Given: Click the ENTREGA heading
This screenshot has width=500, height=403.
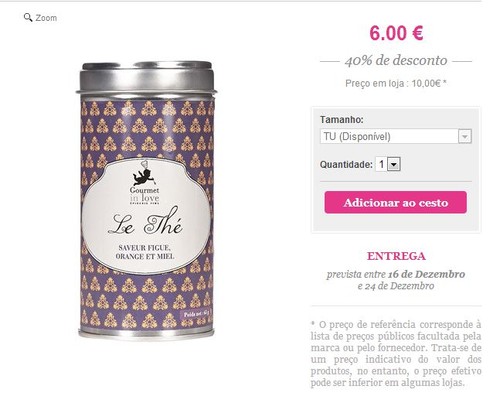Looking at the screenshot, I should 396,256.
